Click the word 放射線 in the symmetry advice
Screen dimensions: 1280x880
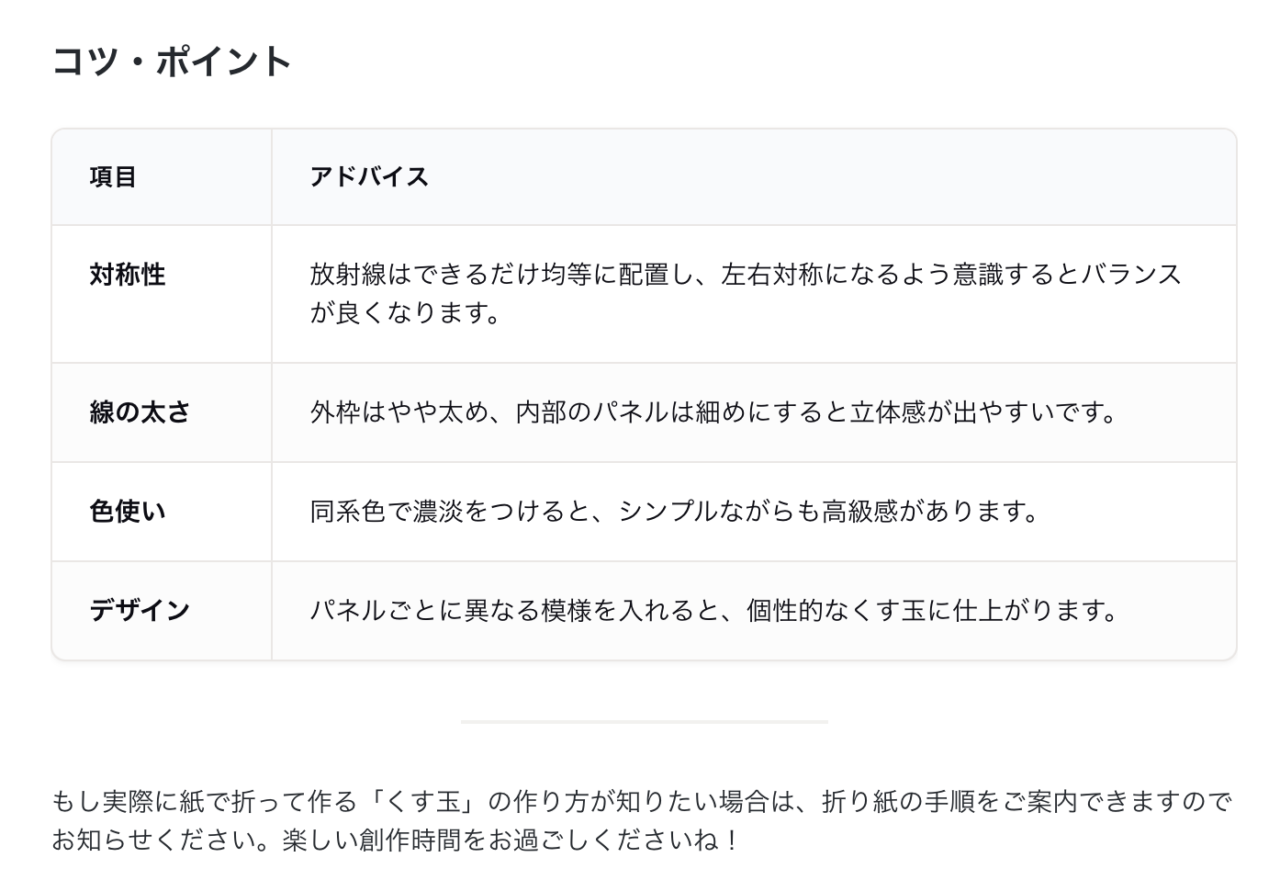tap(348, 275)
